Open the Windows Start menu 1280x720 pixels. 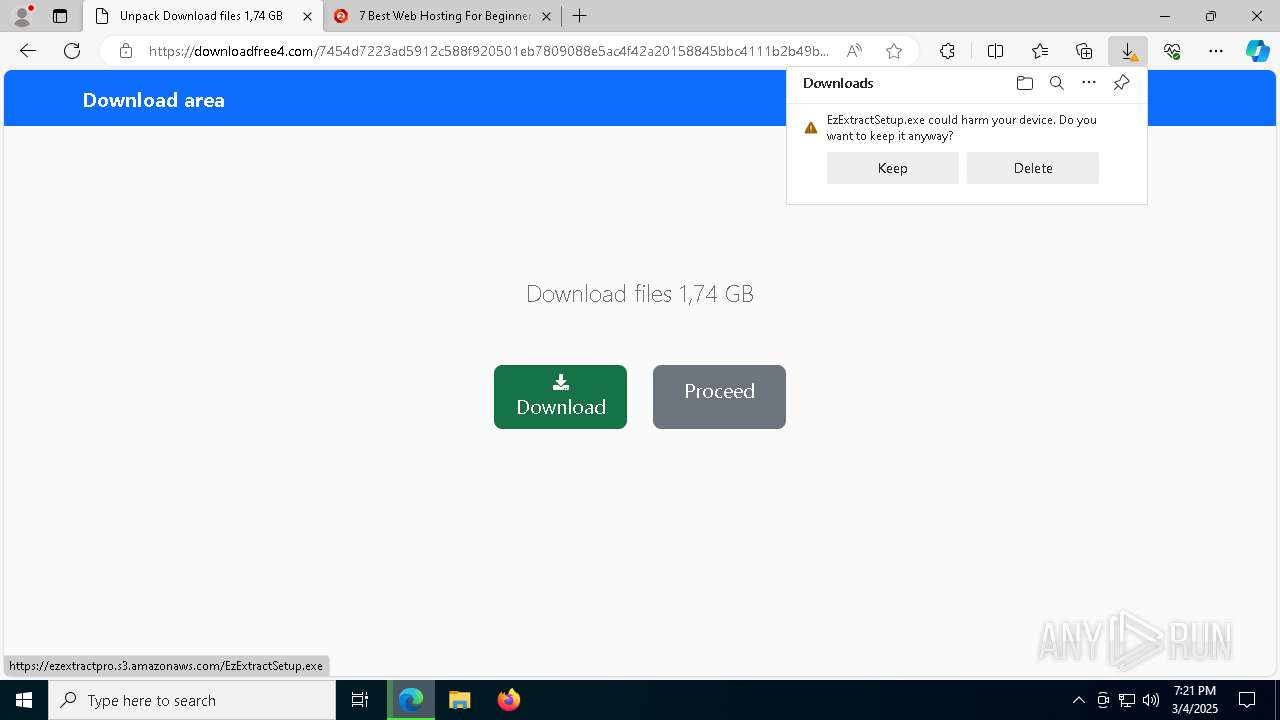tap(24, 700)
